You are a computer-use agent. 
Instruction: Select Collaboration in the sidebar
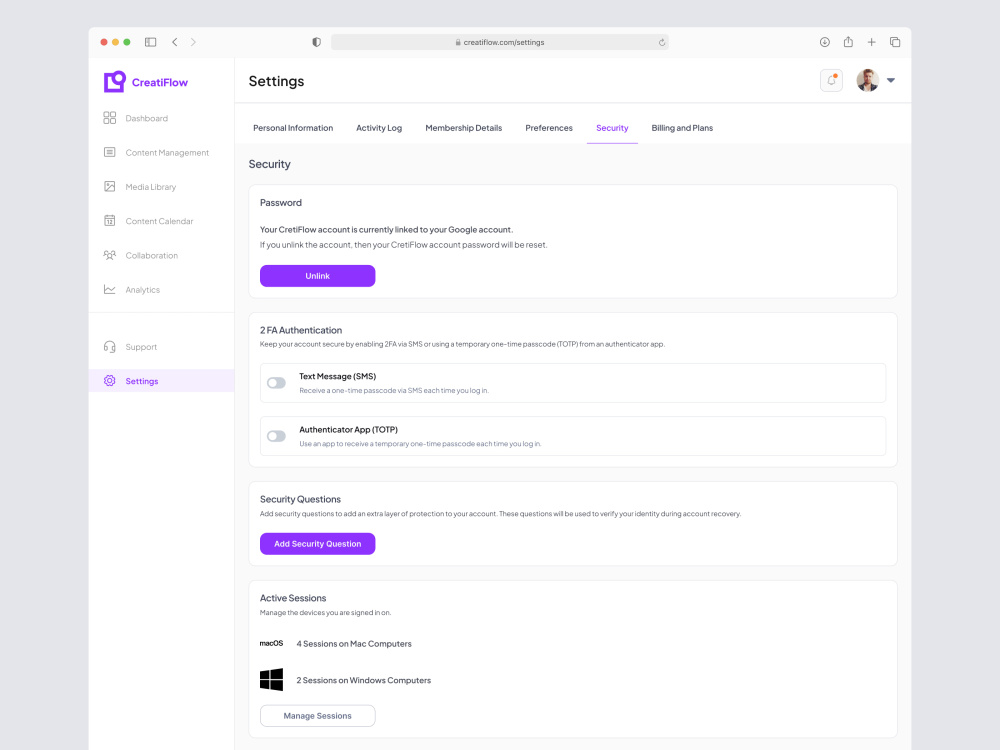pos(140,255)
